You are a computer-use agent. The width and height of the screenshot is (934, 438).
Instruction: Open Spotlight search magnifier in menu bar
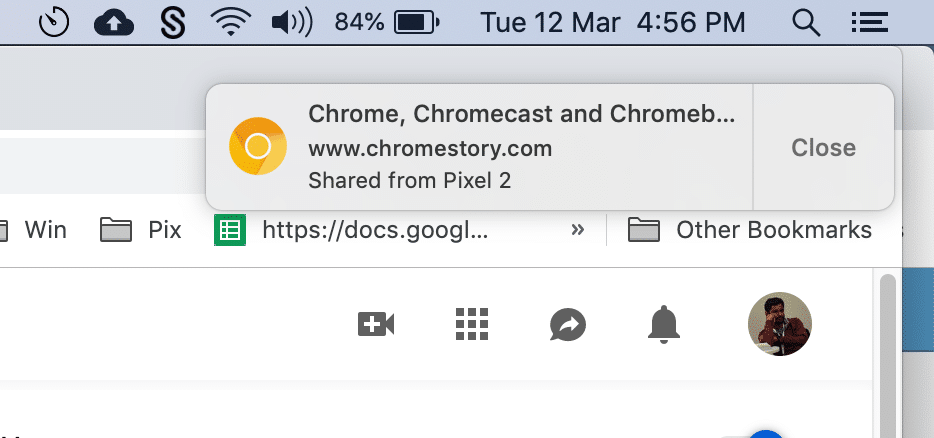point(804,22)
